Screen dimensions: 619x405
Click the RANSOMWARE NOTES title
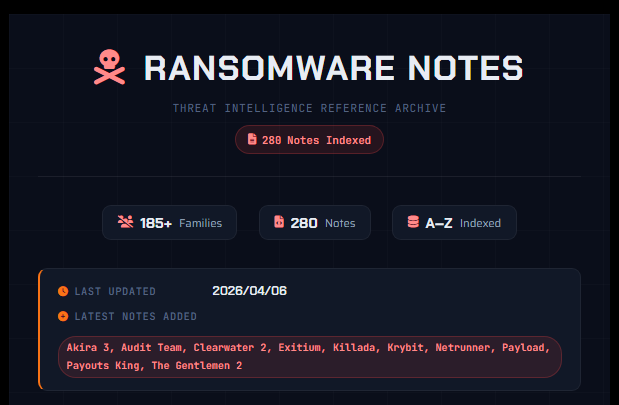click(x=334, y=68)
